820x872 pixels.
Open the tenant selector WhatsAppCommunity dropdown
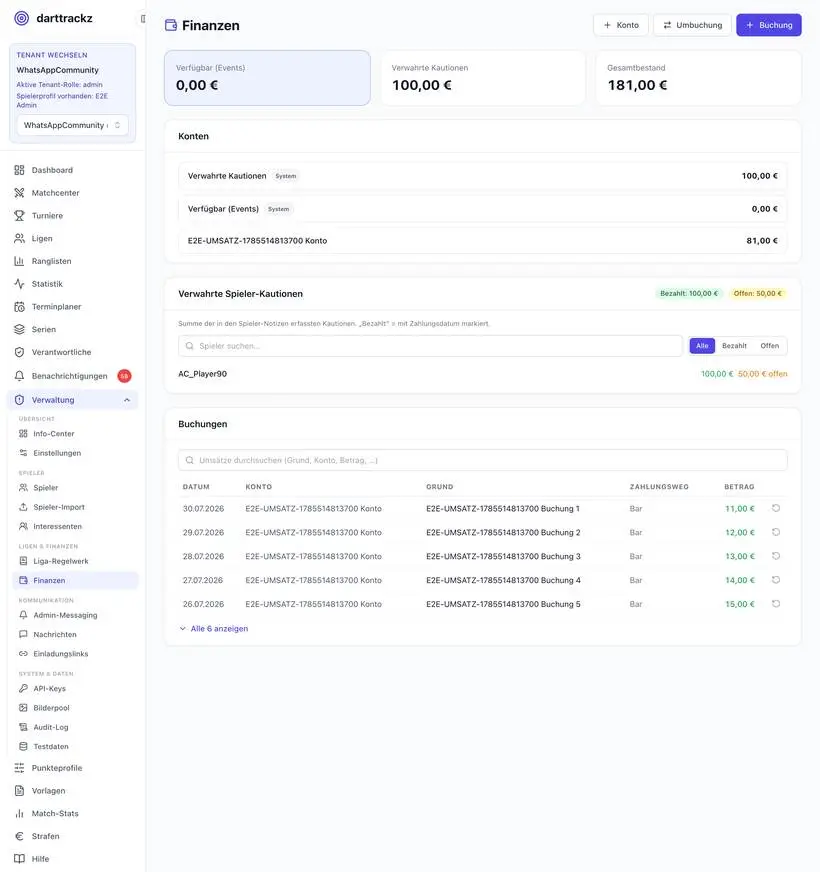tap(72, 125)
